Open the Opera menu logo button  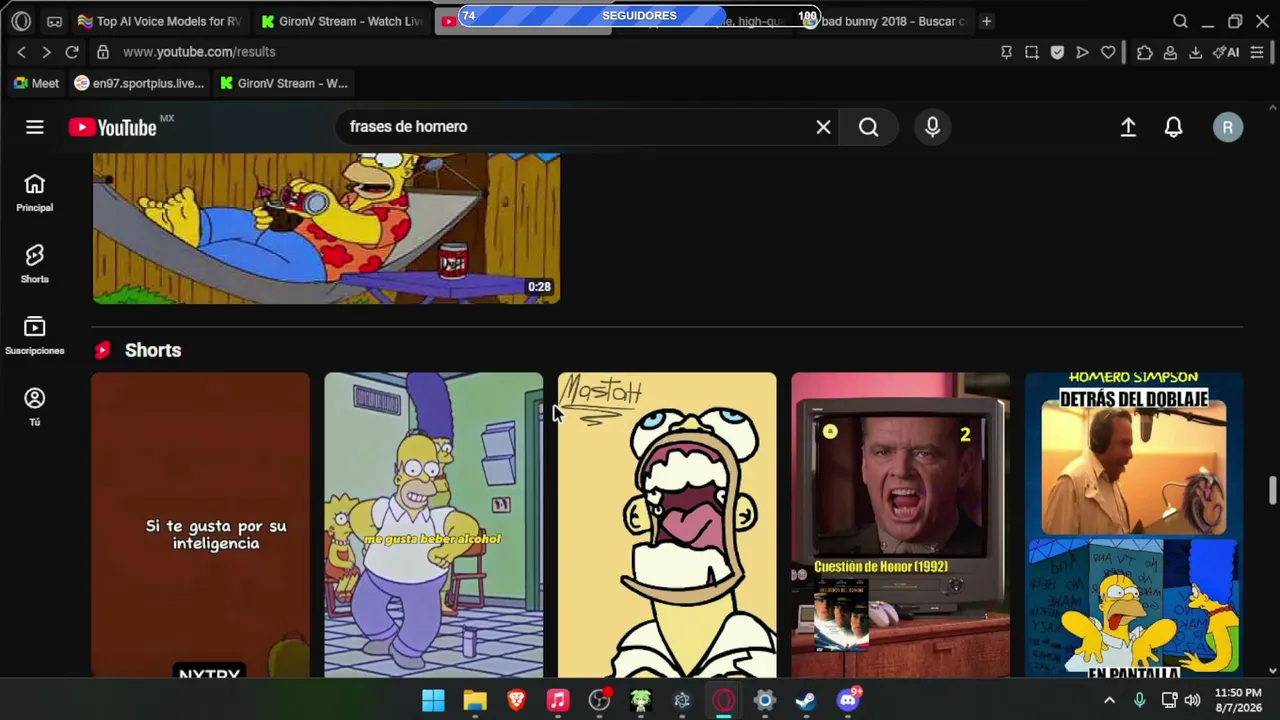pyautogui.click(x=21, y=21)
